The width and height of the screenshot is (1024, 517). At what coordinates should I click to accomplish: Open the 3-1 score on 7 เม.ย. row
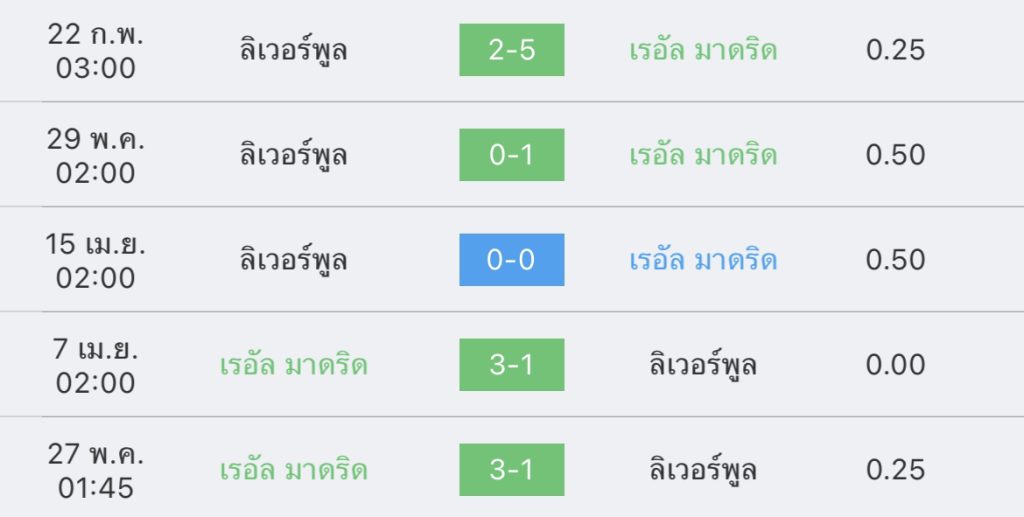tap(511, 365)
